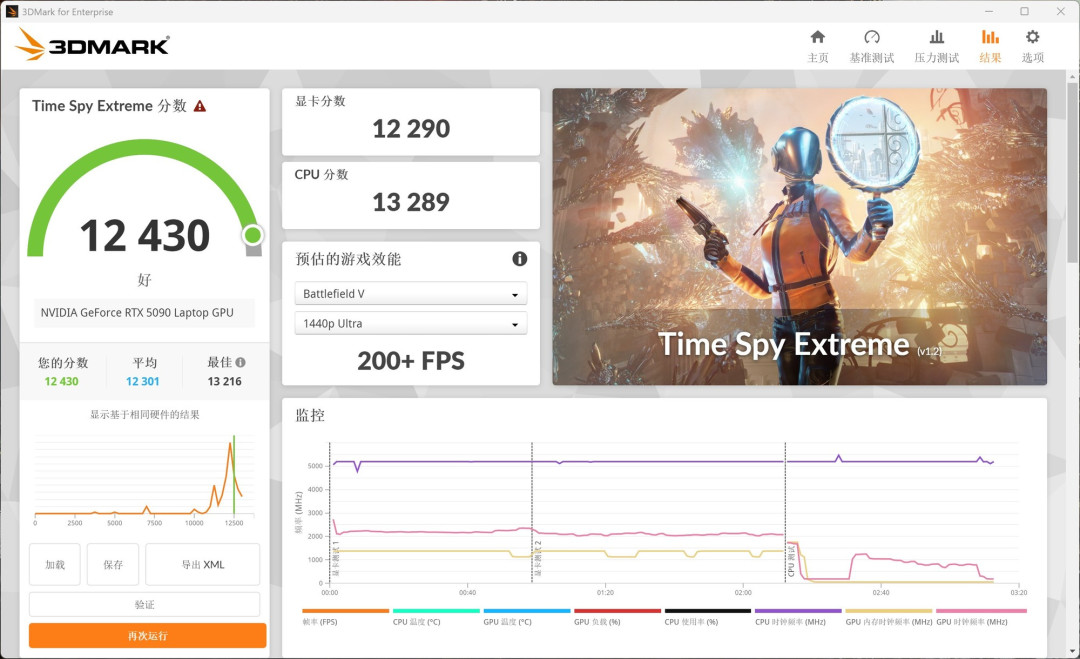The image size is (1080, 659).
Task: Select the 压力测试 tab label
Action: 936,58
